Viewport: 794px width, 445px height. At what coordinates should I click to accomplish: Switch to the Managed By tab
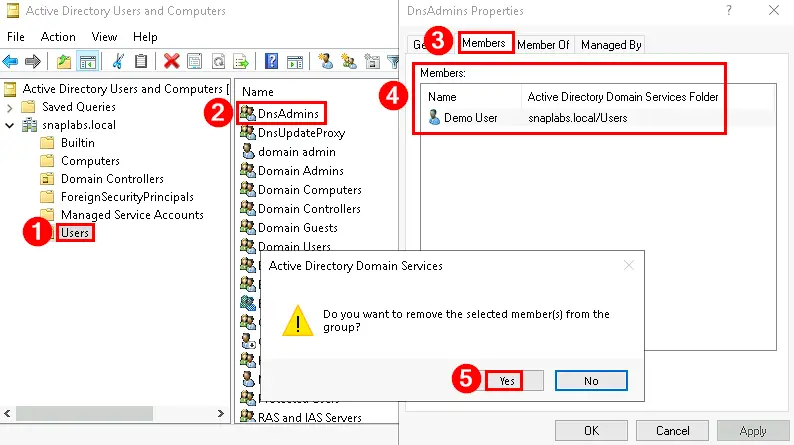tap(611, 45)
